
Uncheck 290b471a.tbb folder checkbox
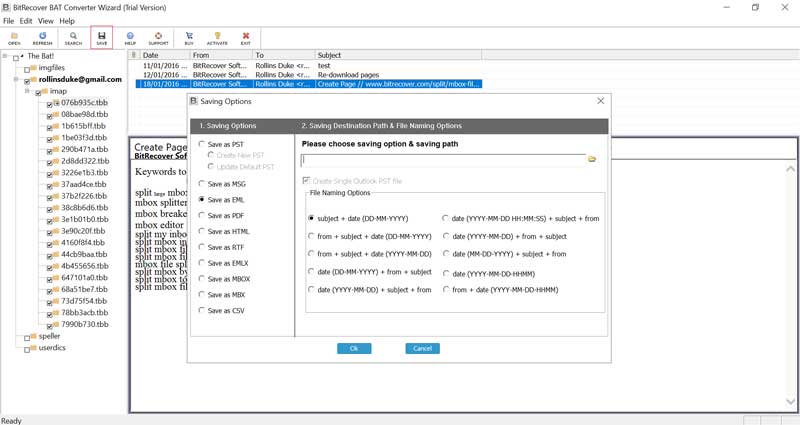(49, 151)
